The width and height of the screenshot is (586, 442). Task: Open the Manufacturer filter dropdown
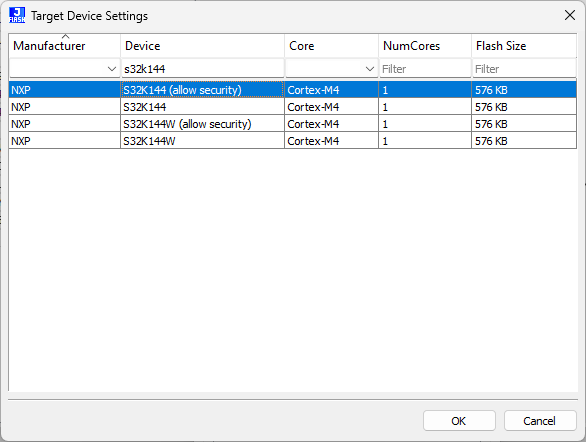point(111,69)
